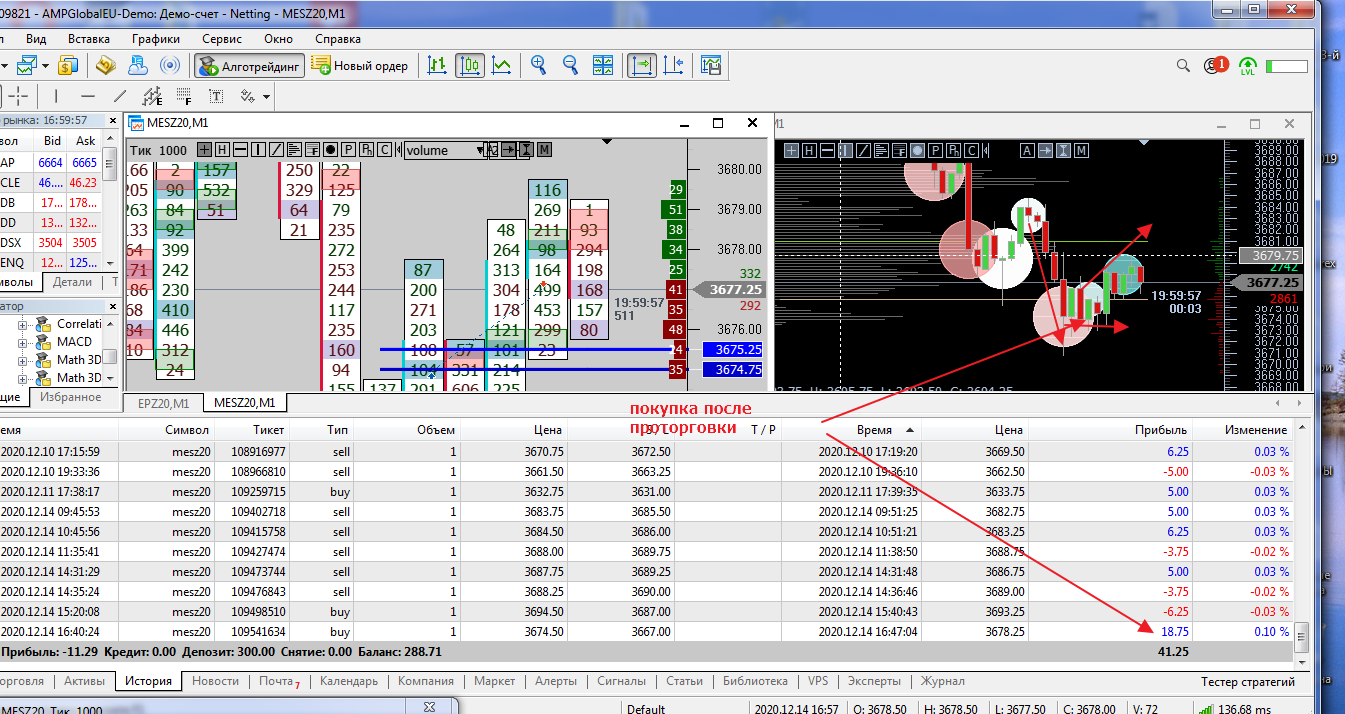Click the blue 3675.25 price level label
Screen dimensions: 1345x714
pyautogui.click(x=733, y=350)
